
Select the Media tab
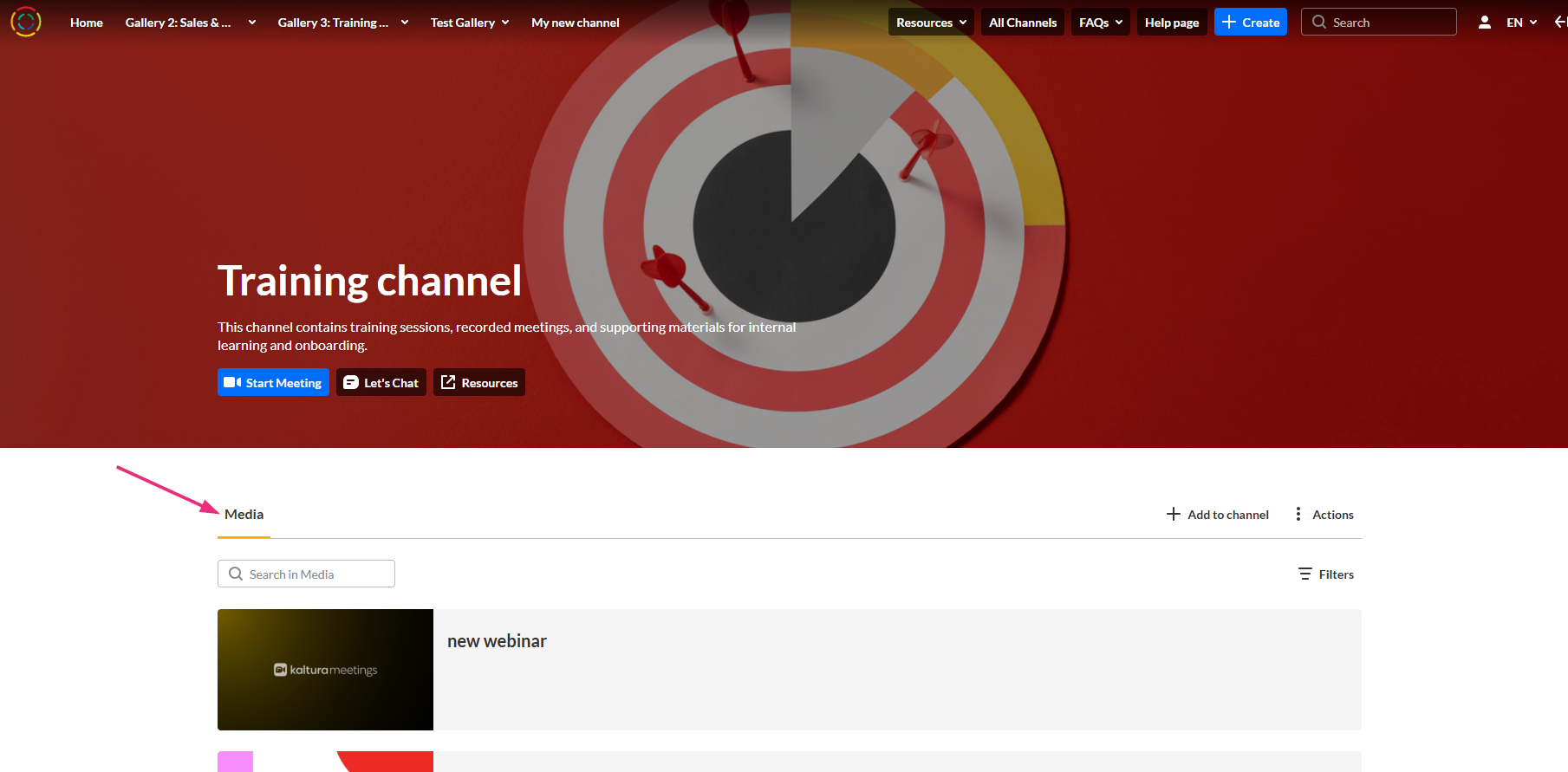[x=244, y=515]
